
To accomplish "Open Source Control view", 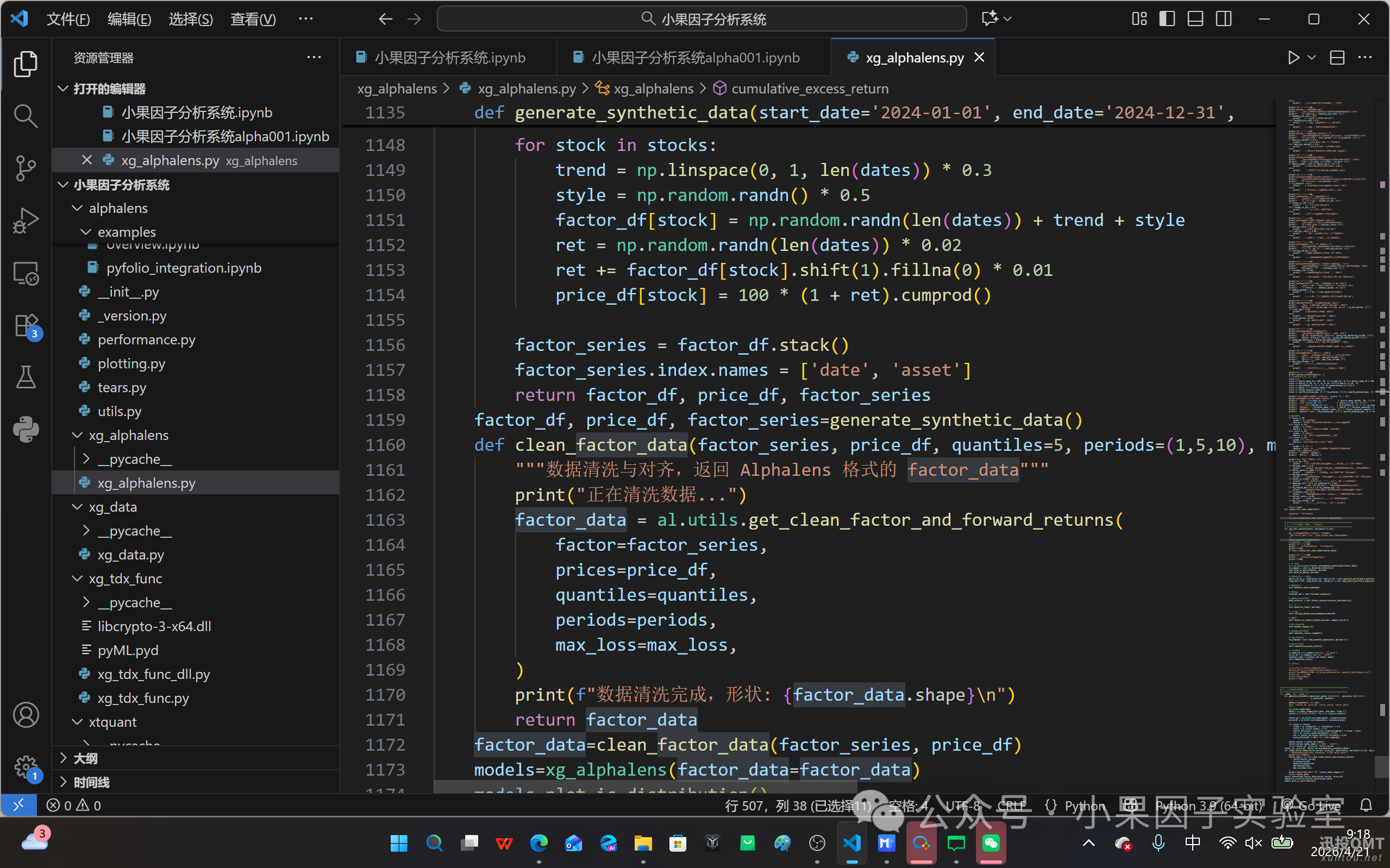I will (25, 168).
